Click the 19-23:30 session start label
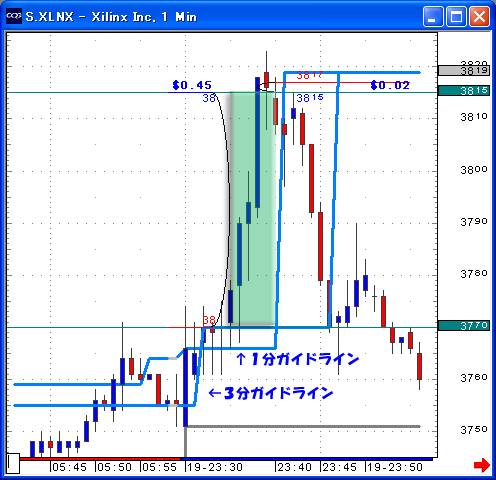Image resolution: width=496 pixels, height=480 pixels. 215,467
